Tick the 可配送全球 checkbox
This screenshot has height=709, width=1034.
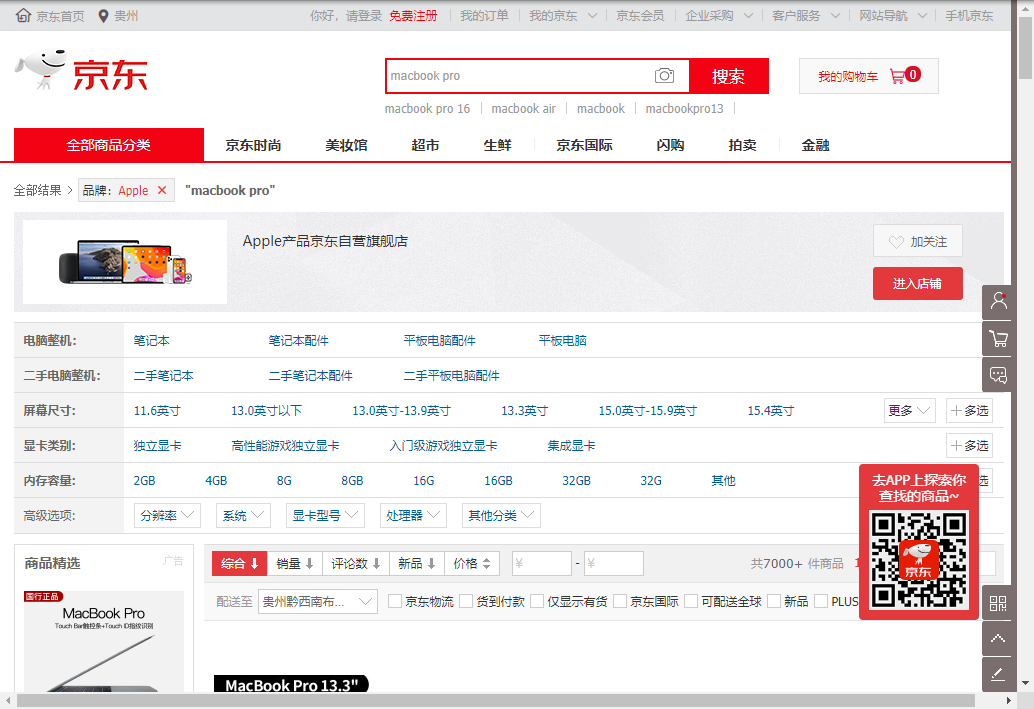[691, 601]
